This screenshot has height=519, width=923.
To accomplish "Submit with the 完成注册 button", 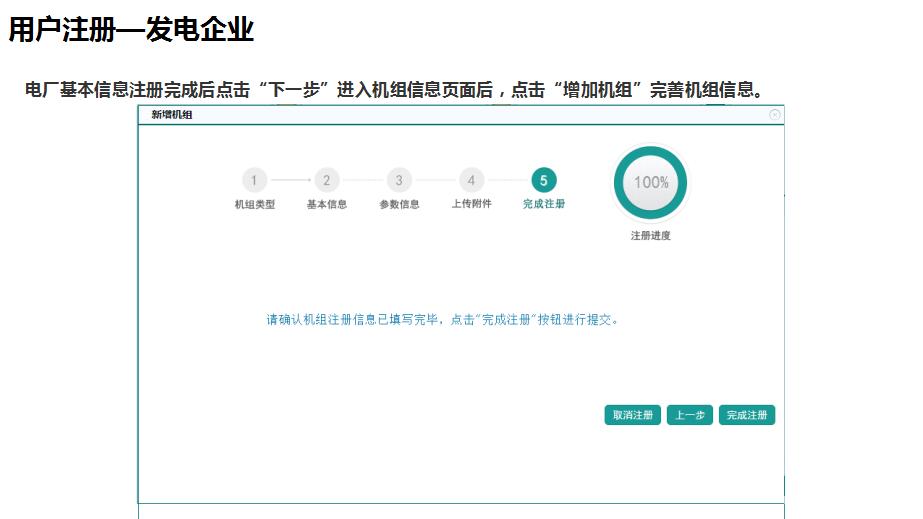I will [747, 415].
